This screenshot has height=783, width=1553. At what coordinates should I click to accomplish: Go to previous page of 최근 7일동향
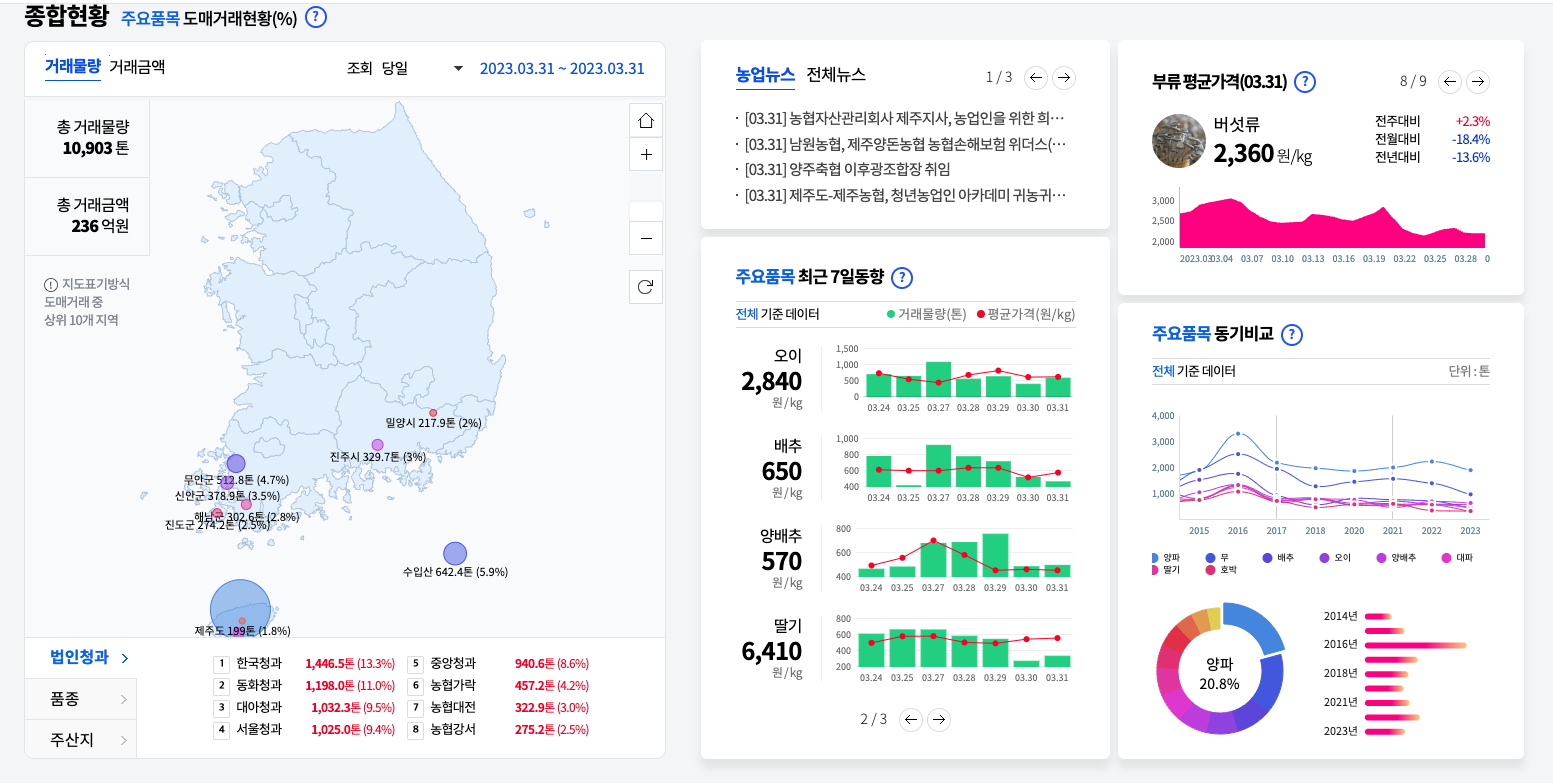910,719
